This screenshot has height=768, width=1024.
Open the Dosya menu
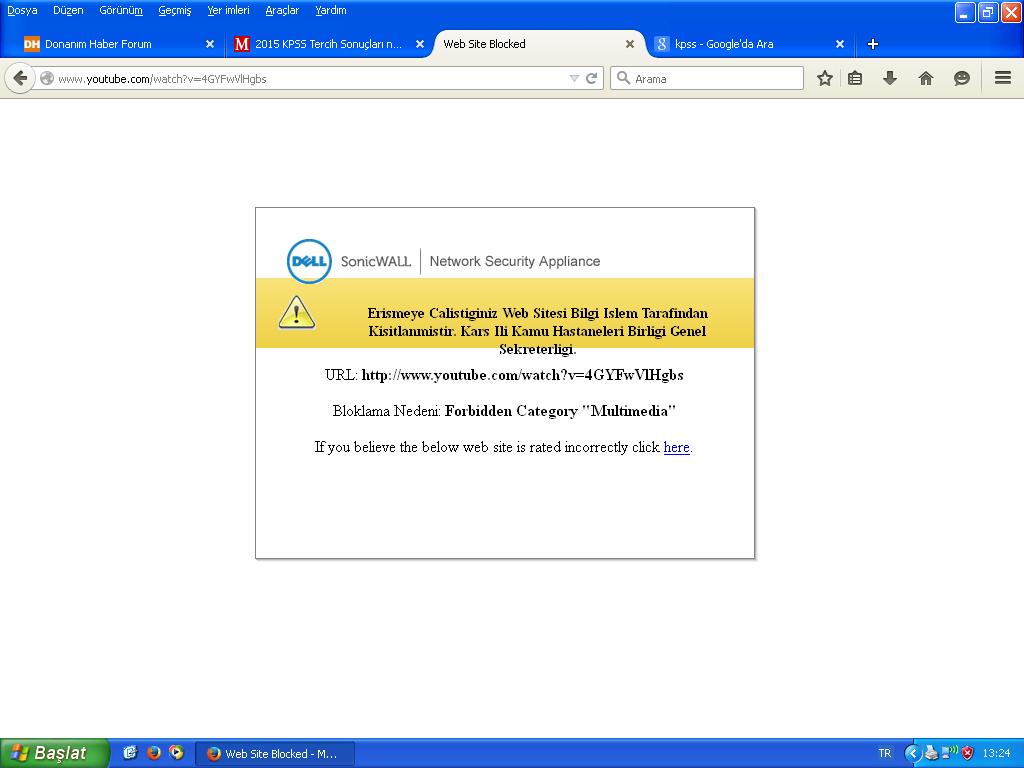click(22, 10)
